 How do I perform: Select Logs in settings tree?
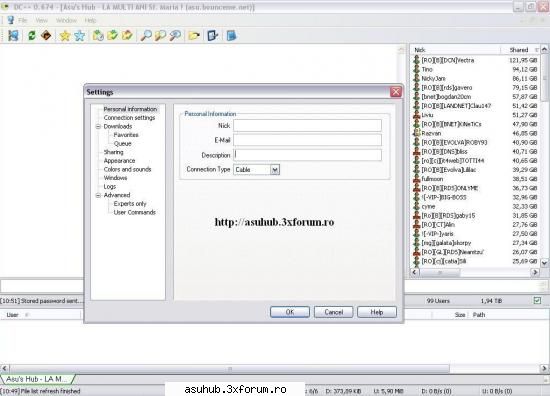109,186
